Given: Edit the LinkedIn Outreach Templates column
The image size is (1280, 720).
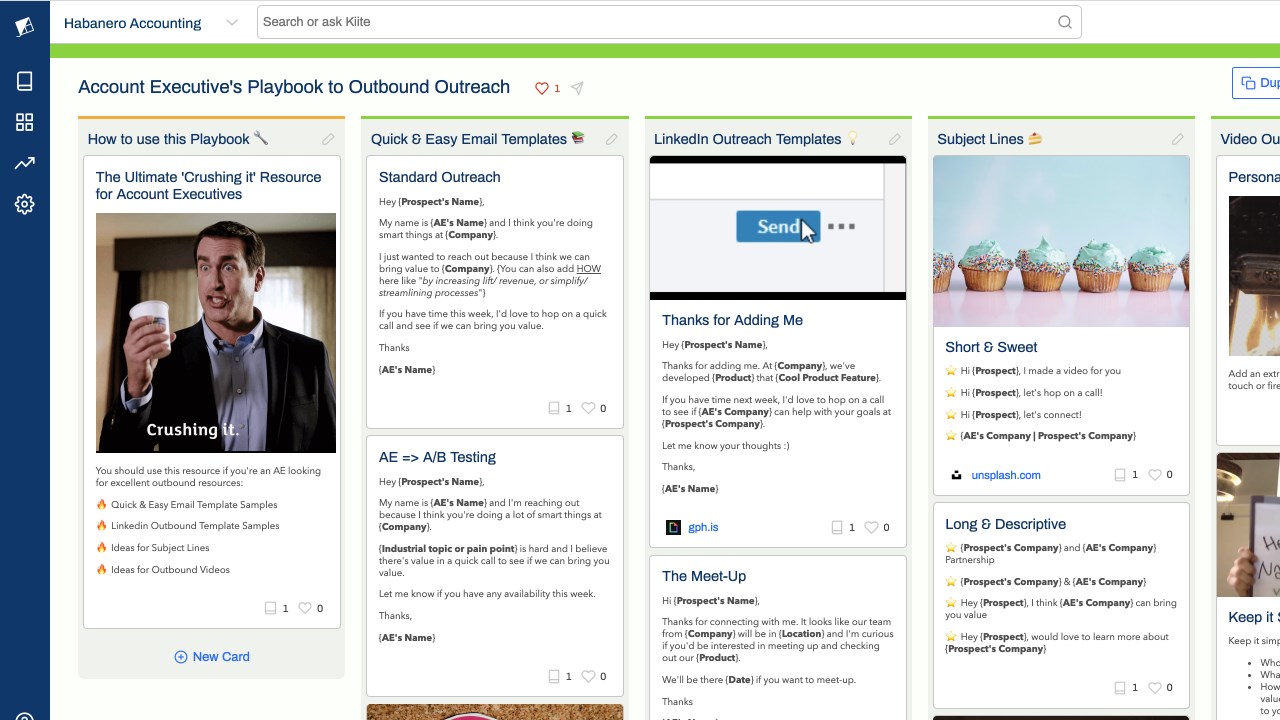Looking at the screenshot, I should (895, 139).
